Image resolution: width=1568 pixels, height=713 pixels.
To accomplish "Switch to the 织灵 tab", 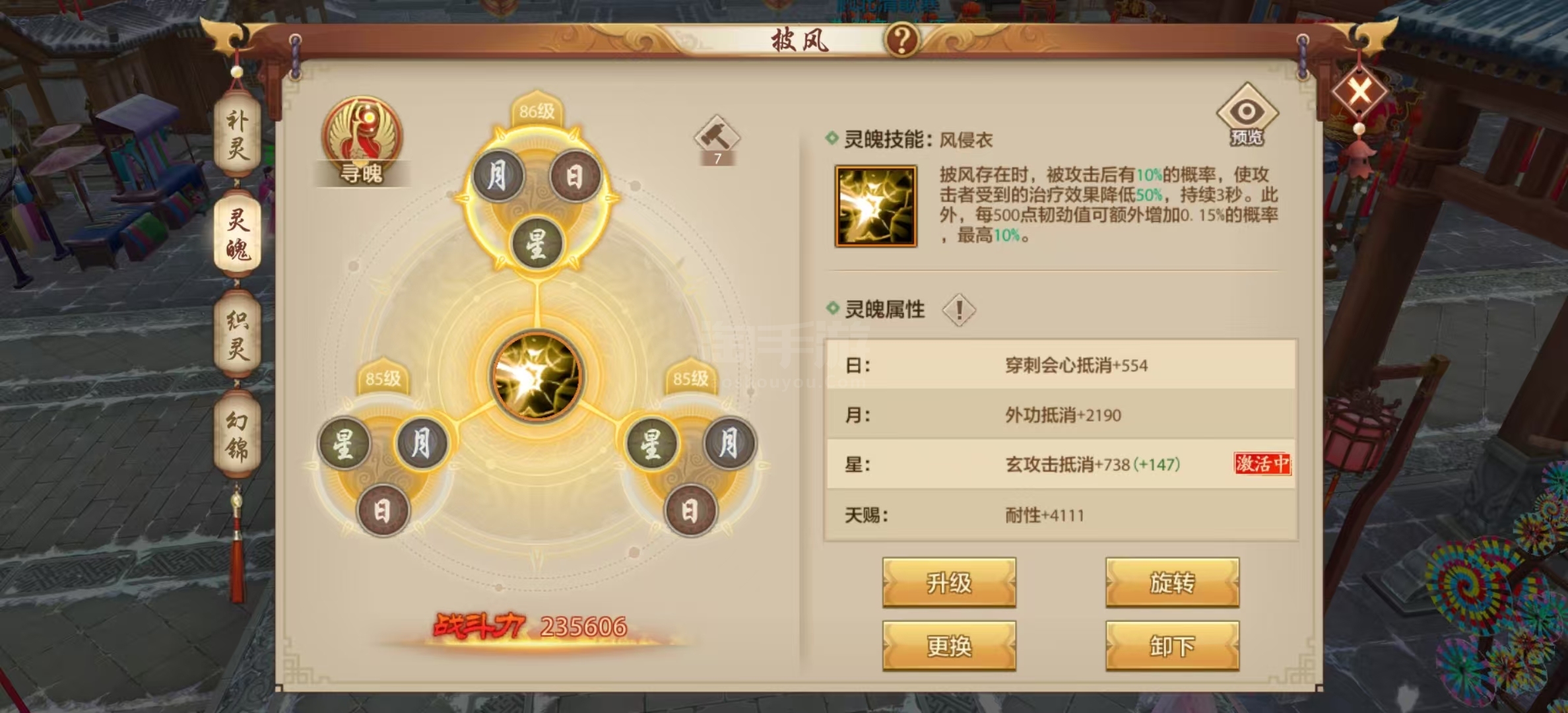I will tap(237, 334).
